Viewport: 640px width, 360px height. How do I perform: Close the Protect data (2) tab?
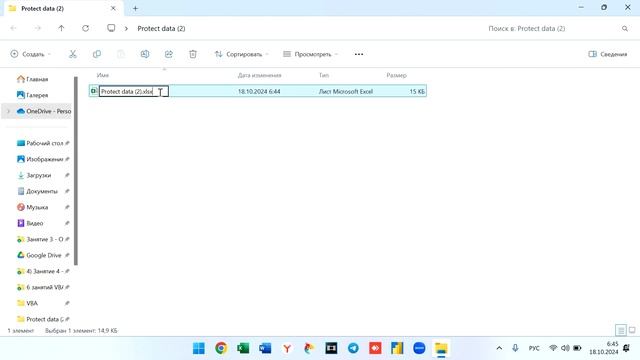point(113,8)
